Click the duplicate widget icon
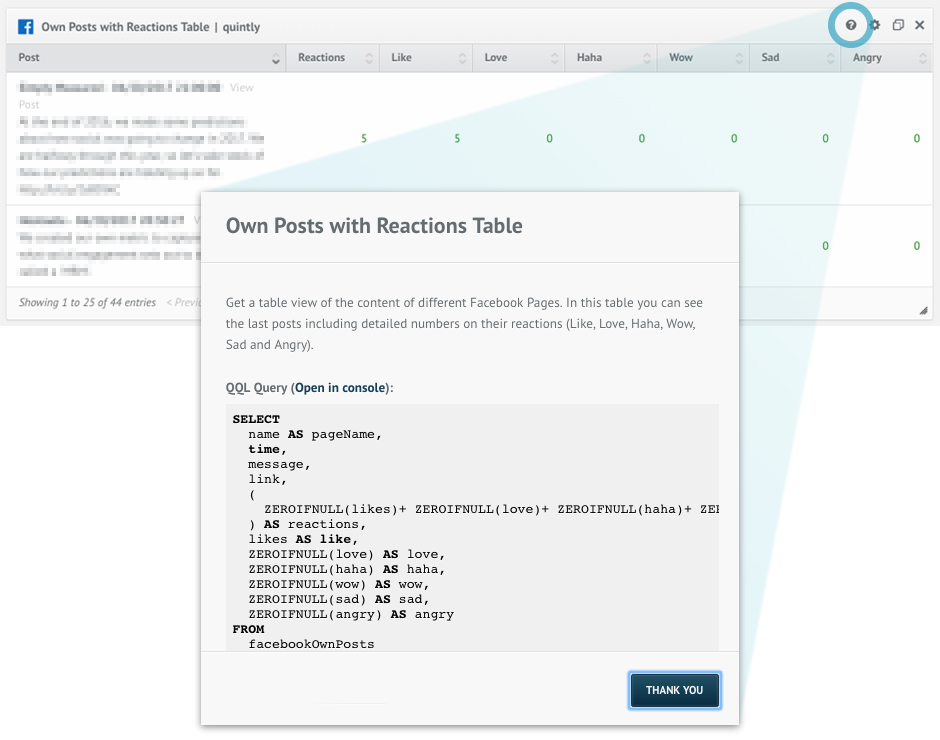Viewport: 940px width, 740px height. 897,25
